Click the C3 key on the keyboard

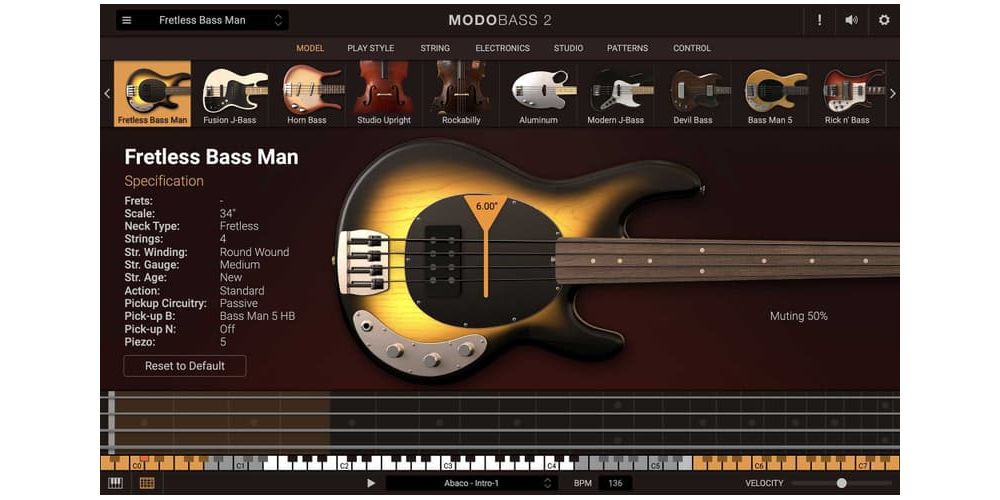448,466
